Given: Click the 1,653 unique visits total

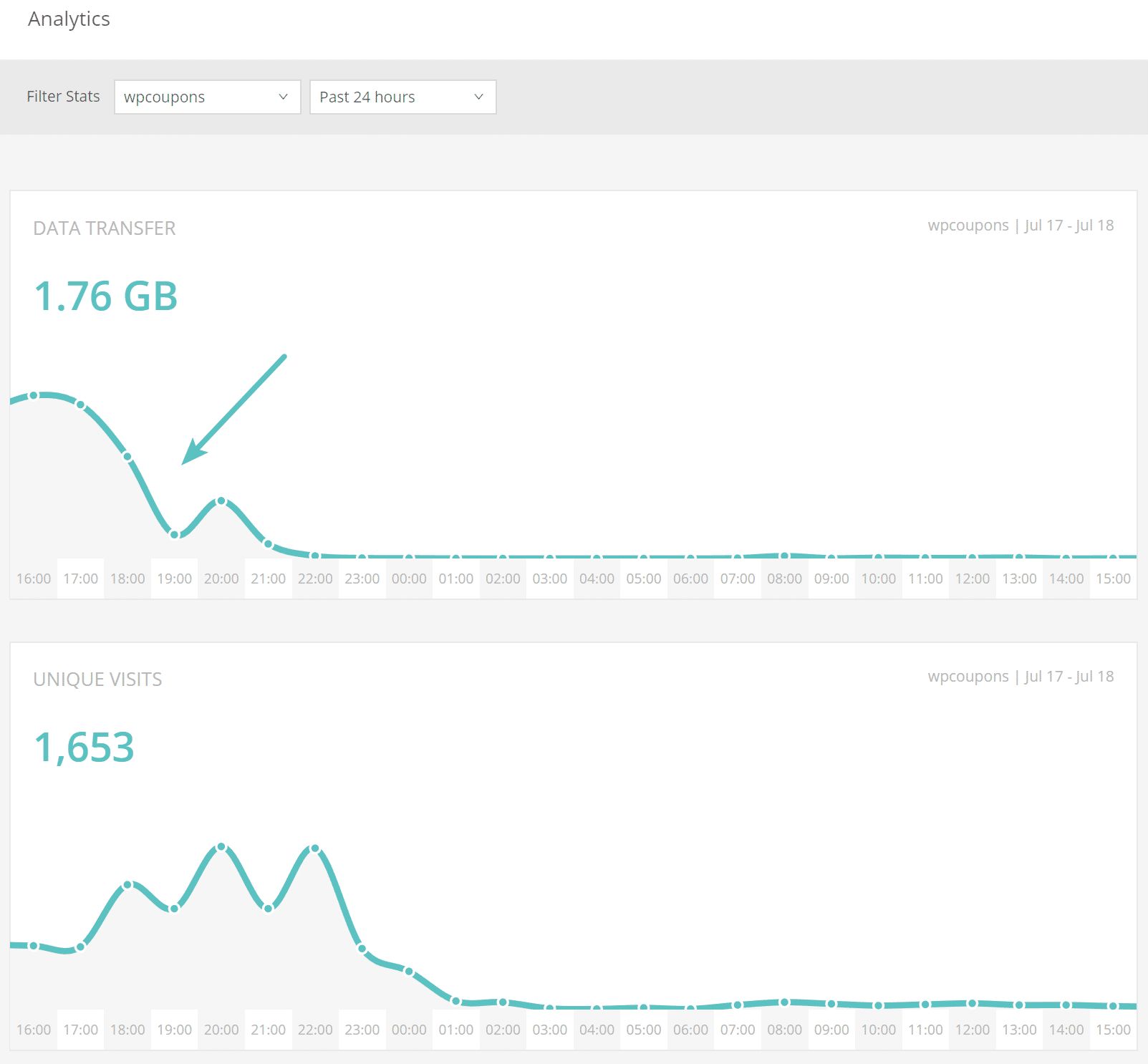Looking at the screenshot, I should (x=84, y=748).
